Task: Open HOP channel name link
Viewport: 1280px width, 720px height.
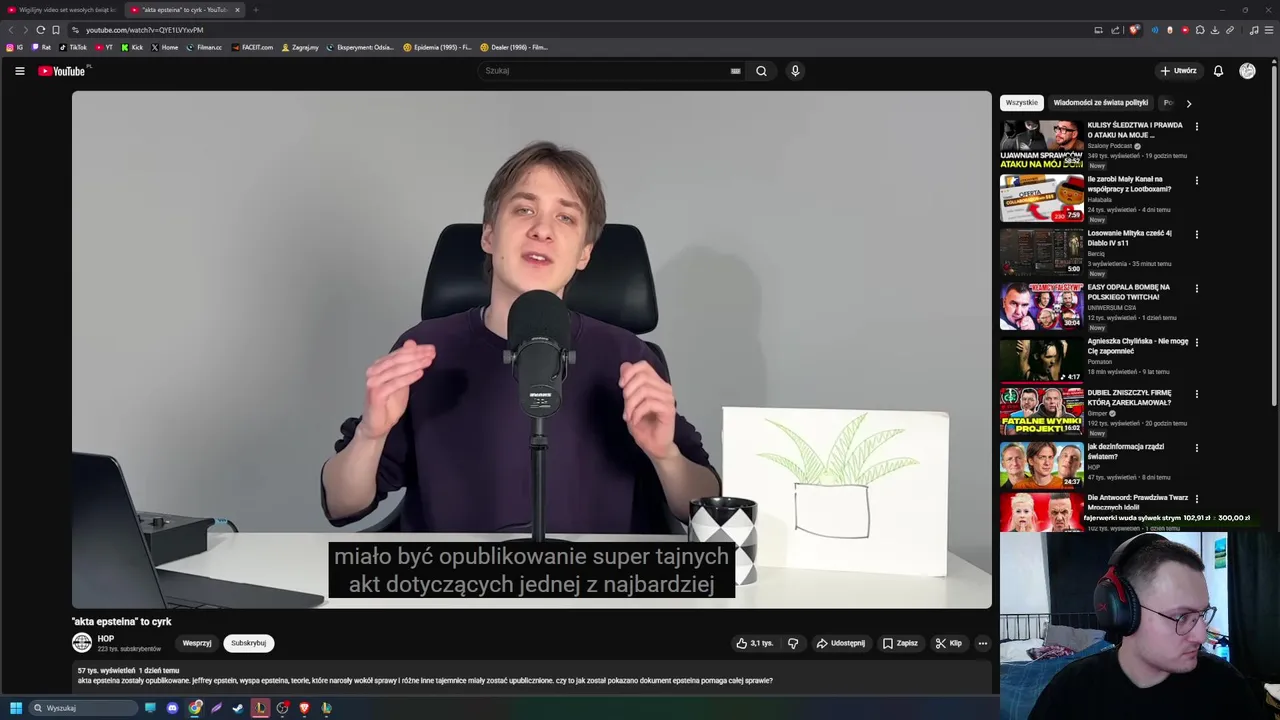Action: (x=106, y=639)
